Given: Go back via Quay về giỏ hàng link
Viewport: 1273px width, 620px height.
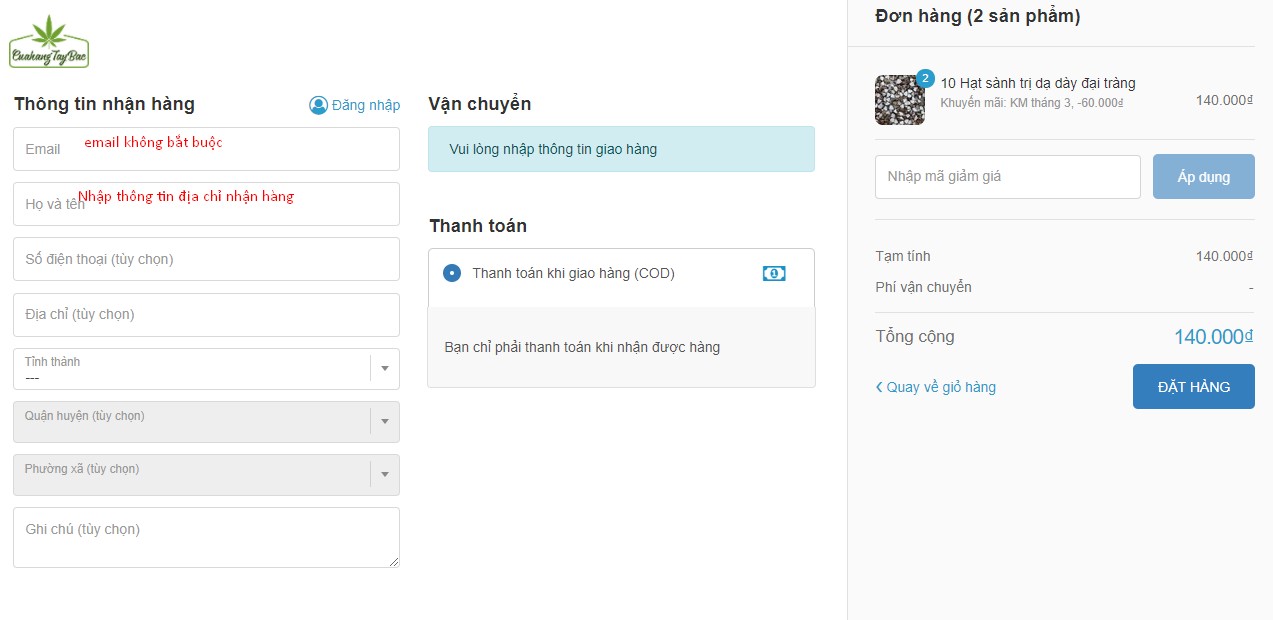Looking at the screenshot, I should tap(941, 387).
